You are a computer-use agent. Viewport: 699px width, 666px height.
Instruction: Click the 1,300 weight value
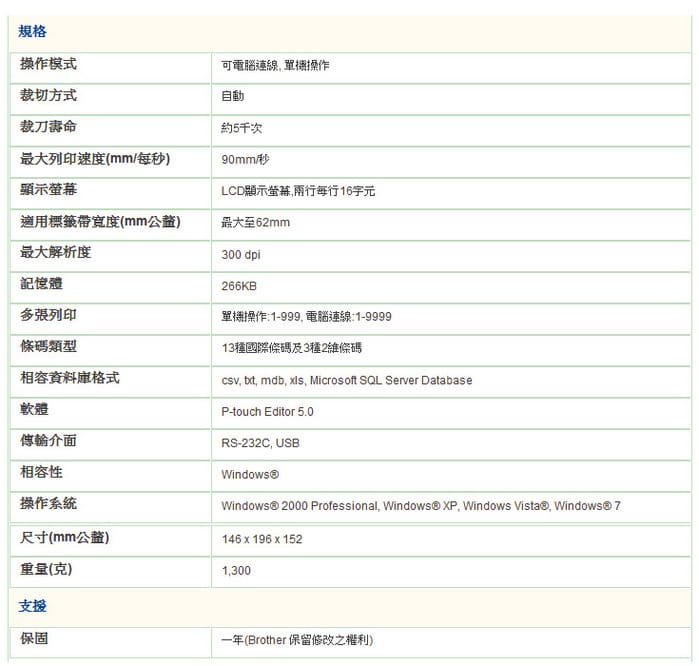236,571
